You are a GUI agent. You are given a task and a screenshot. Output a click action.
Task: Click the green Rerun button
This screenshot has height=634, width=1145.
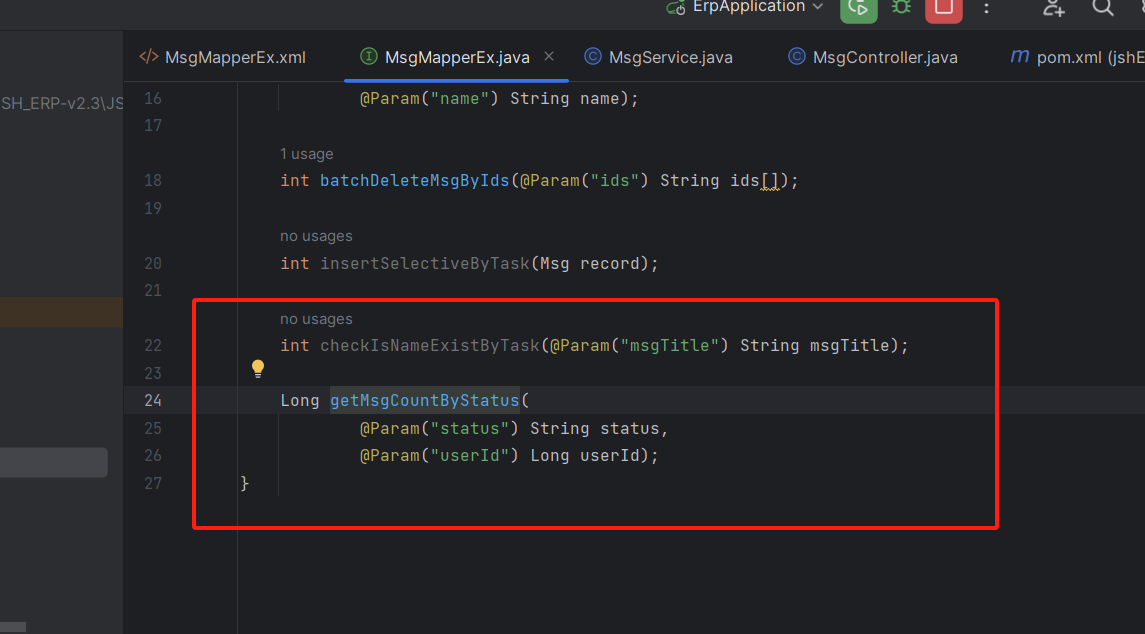click(859, 8)
